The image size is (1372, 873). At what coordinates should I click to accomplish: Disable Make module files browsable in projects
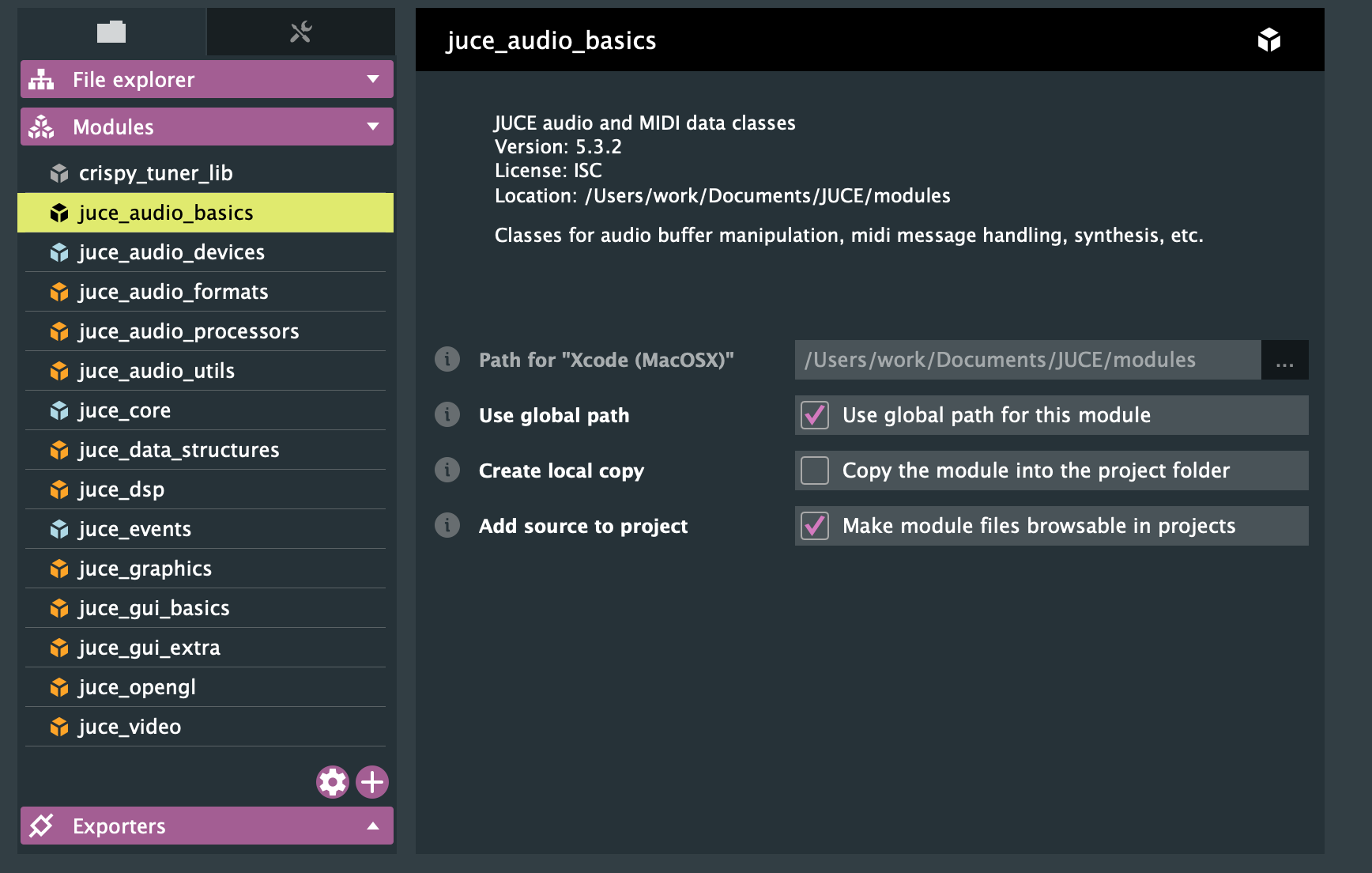point(815,526)
